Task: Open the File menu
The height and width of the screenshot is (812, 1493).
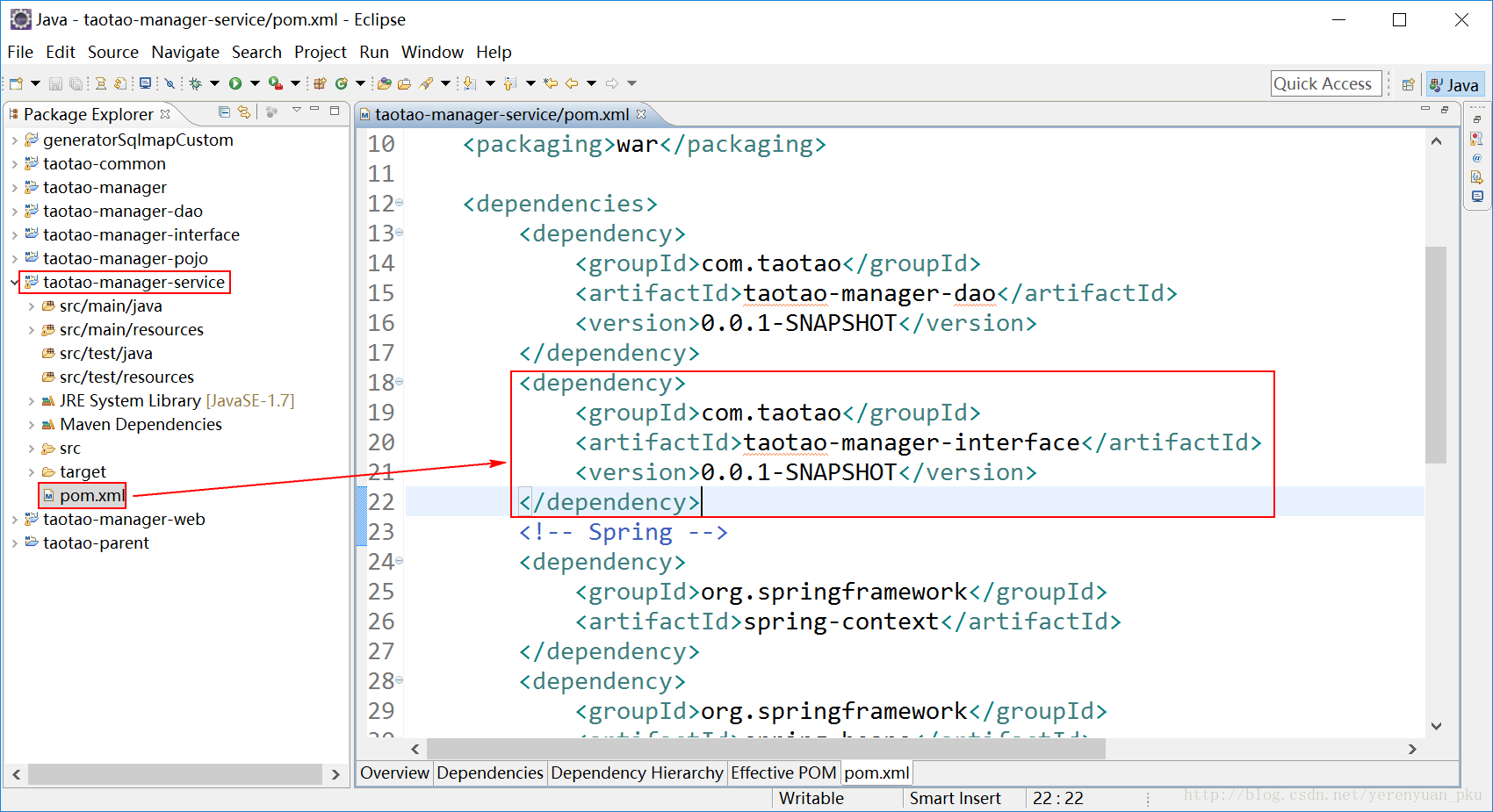Action: 20,52
